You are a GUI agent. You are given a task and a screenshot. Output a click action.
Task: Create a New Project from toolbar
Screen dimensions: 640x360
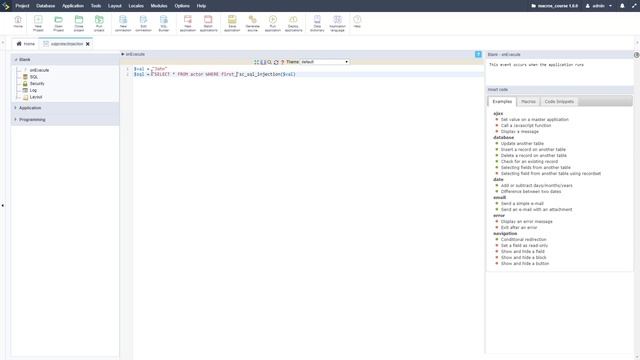38,24
